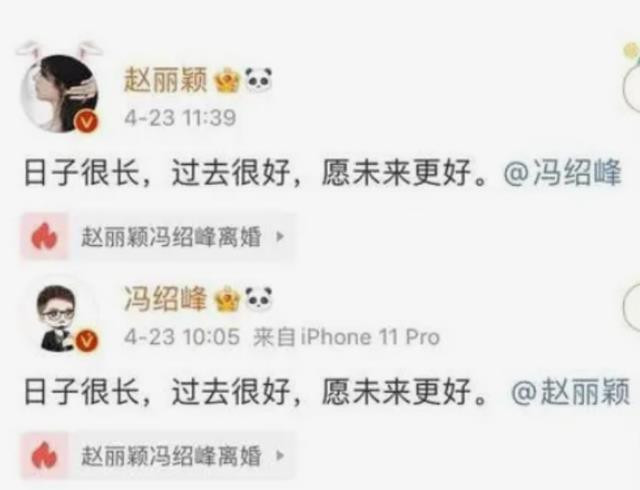
Task: Open 冯绍峰's cartoon profile avatar
Action: (60, 317)
